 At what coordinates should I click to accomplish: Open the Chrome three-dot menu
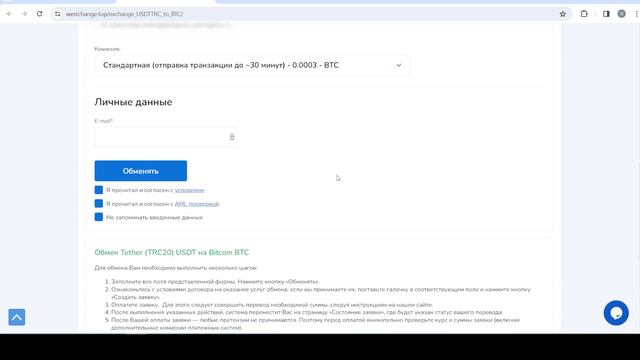636,14
